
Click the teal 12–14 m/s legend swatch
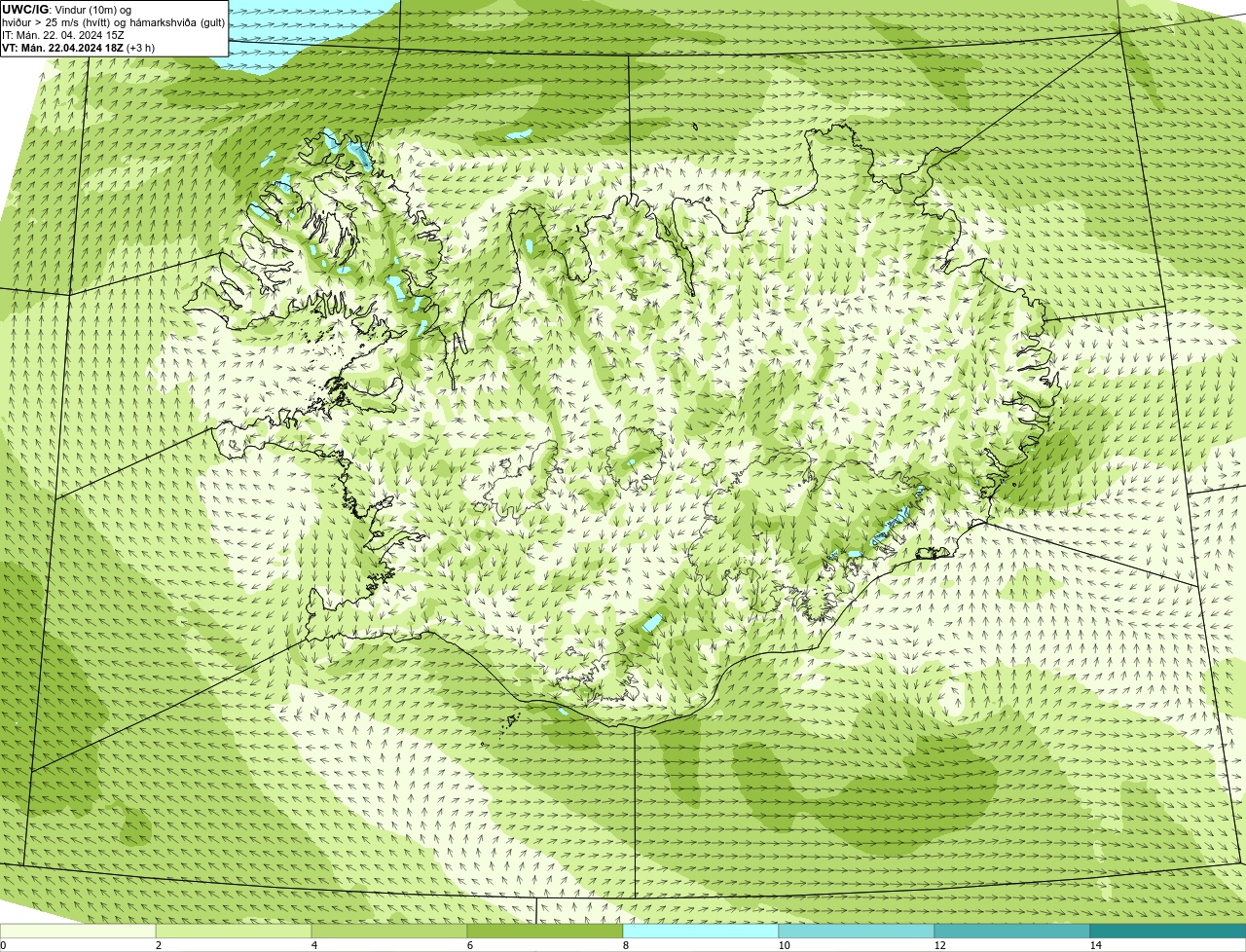(x=1012, y=931)
